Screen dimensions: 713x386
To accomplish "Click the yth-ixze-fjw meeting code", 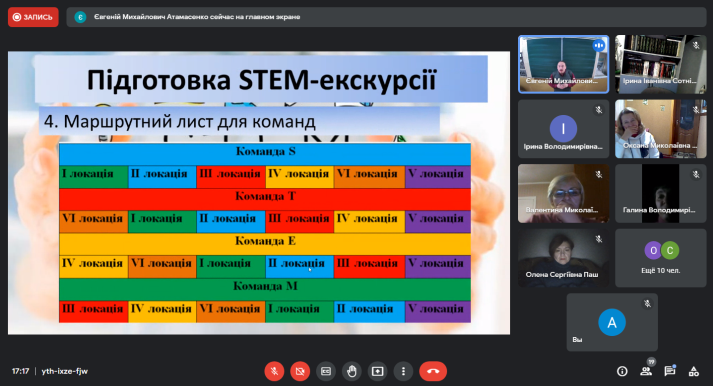I will [65, 371].
